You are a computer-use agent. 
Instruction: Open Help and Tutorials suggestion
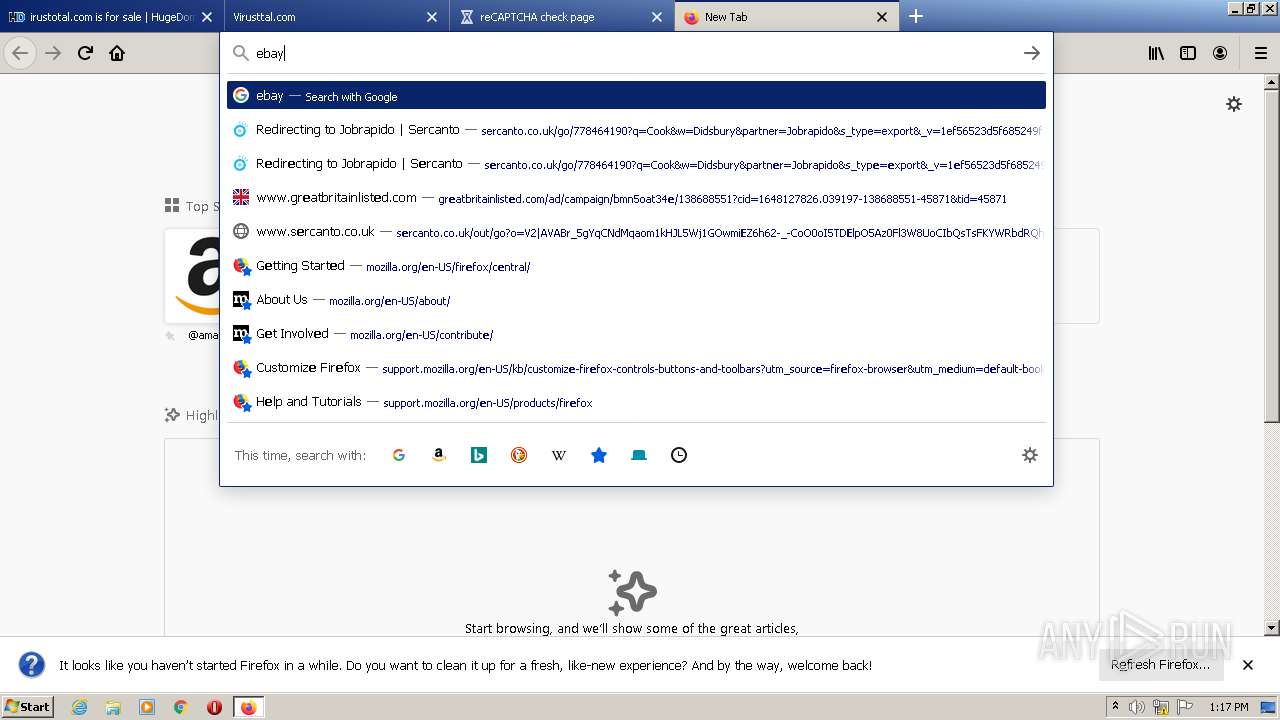click(636, 402)
